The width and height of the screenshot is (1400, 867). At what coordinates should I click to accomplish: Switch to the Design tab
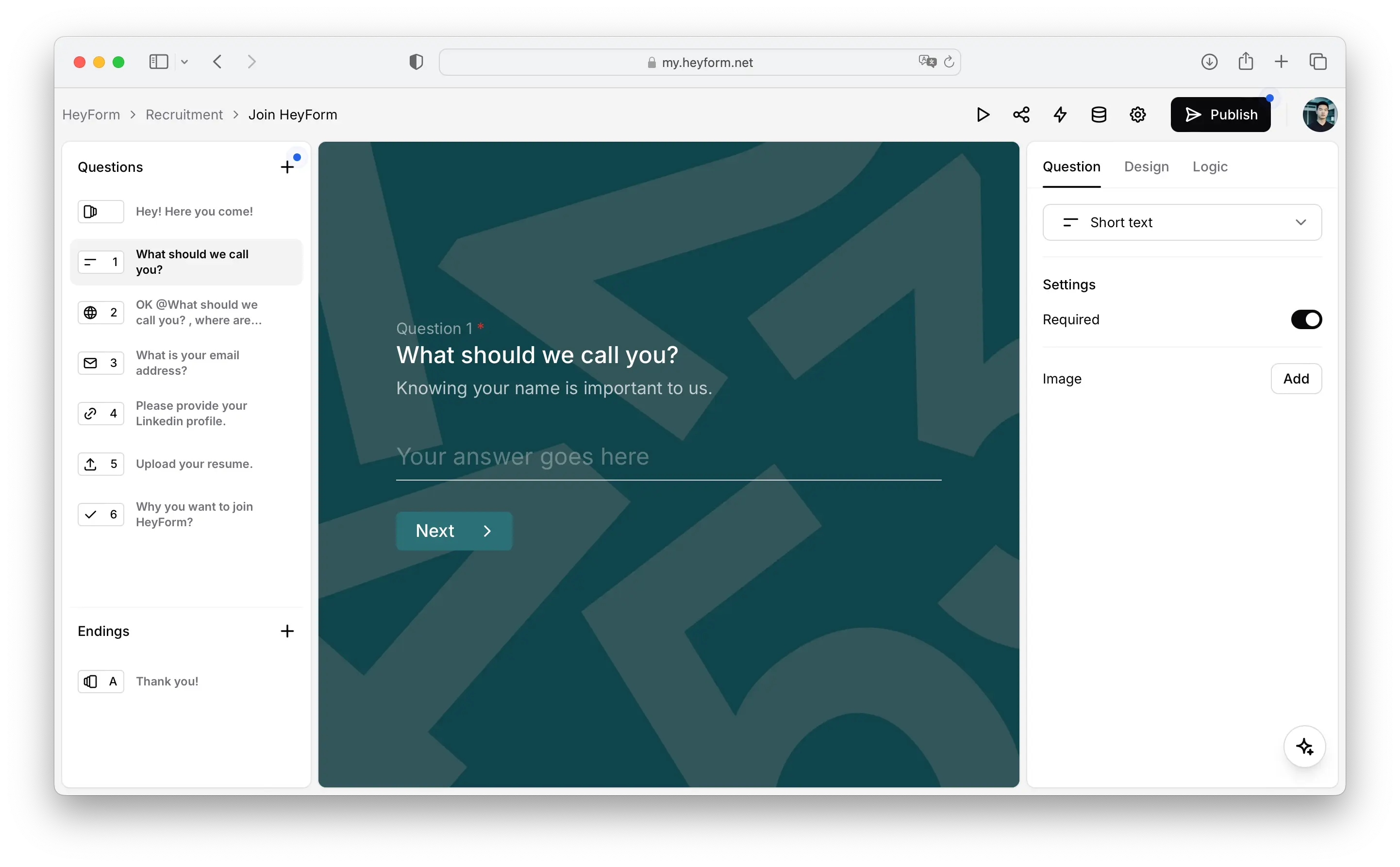pyautogui.click(x=1146, y=167)
